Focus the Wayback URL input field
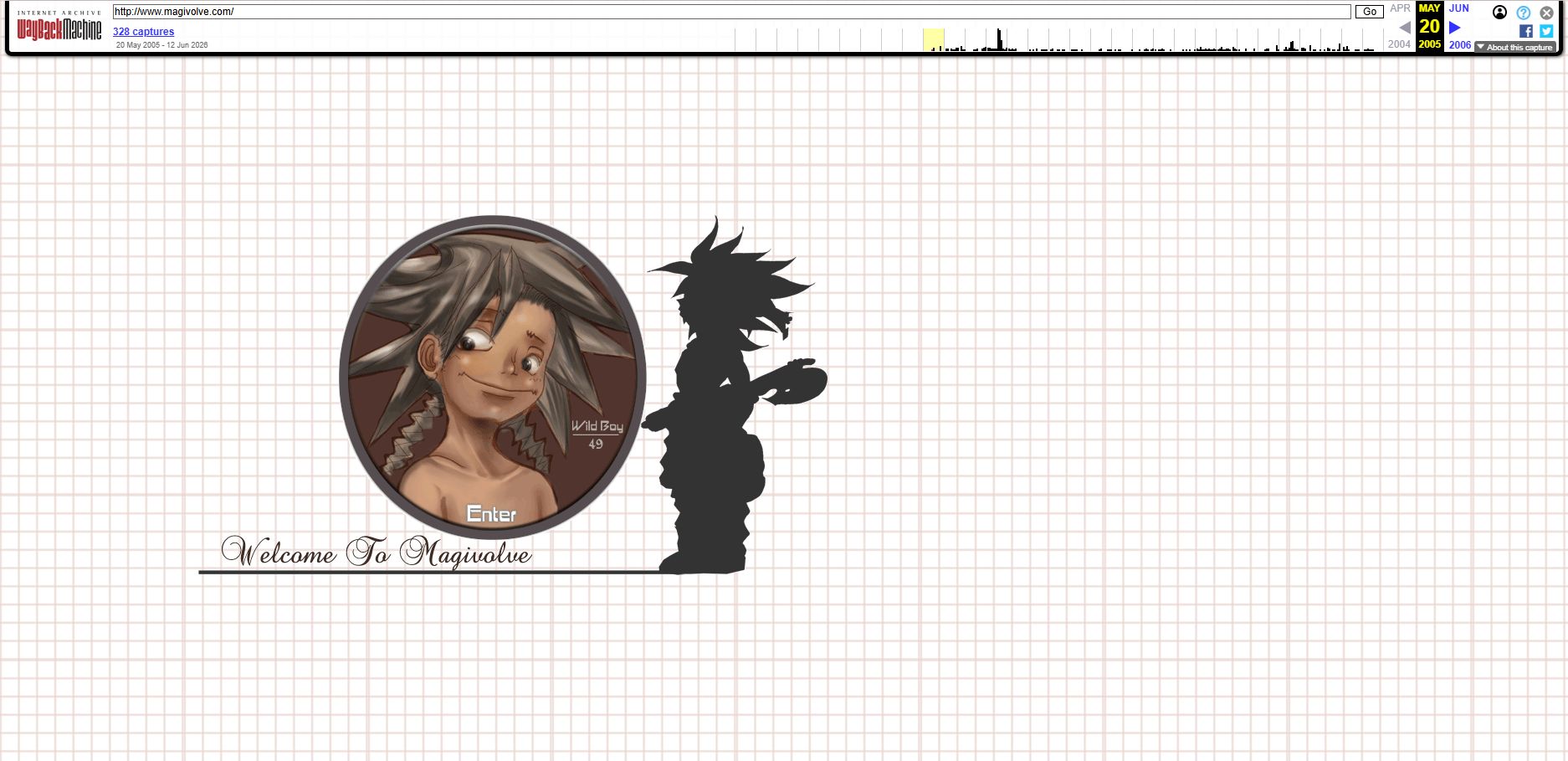 coord(731,12)
